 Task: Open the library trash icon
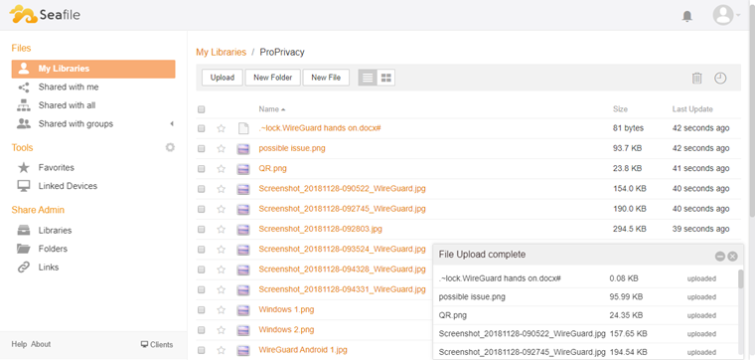click(697, 78)
